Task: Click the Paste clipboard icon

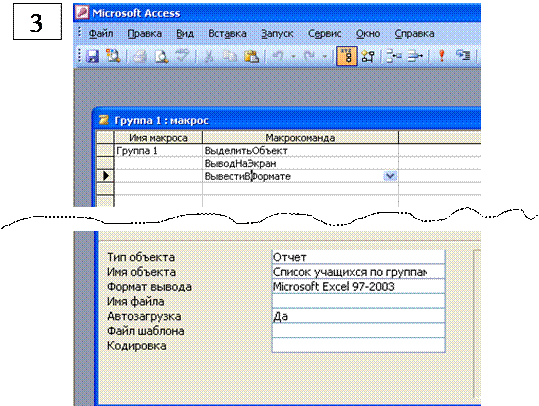Action: click(x=251, y=56)
